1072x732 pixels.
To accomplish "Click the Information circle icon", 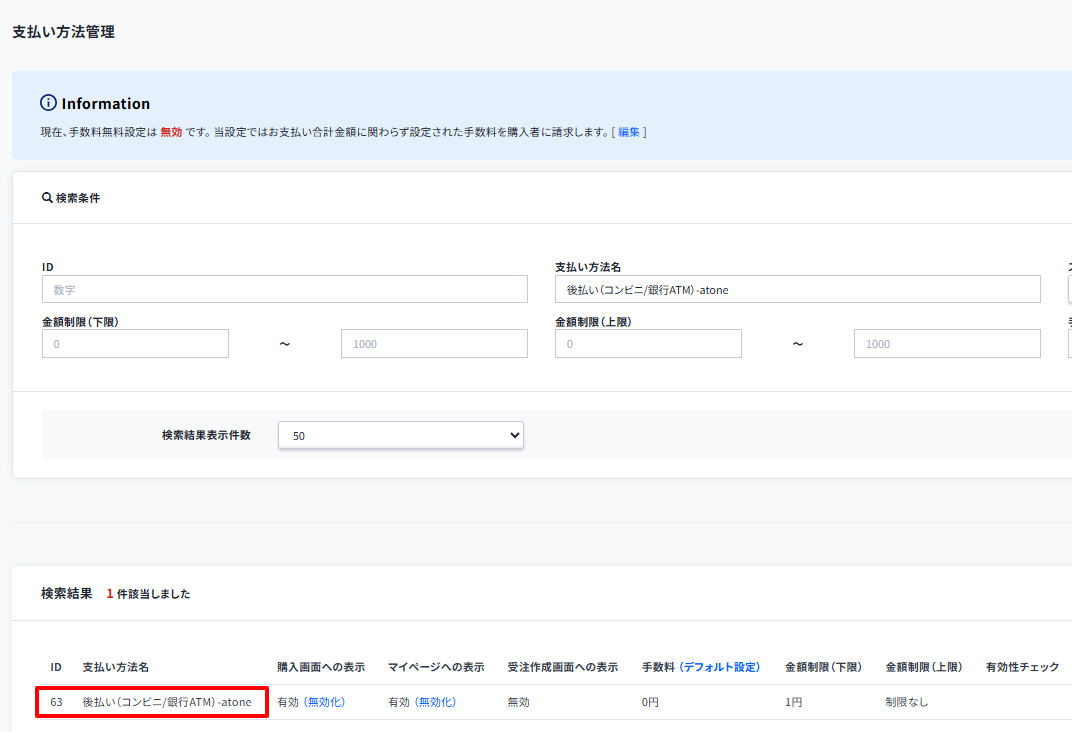I will [48, 103].
